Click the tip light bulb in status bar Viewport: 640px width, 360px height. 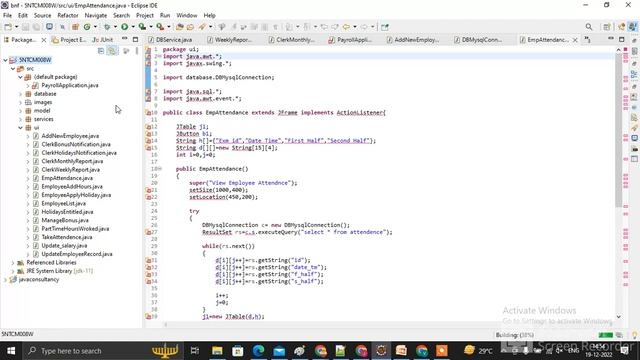(634, 335)
